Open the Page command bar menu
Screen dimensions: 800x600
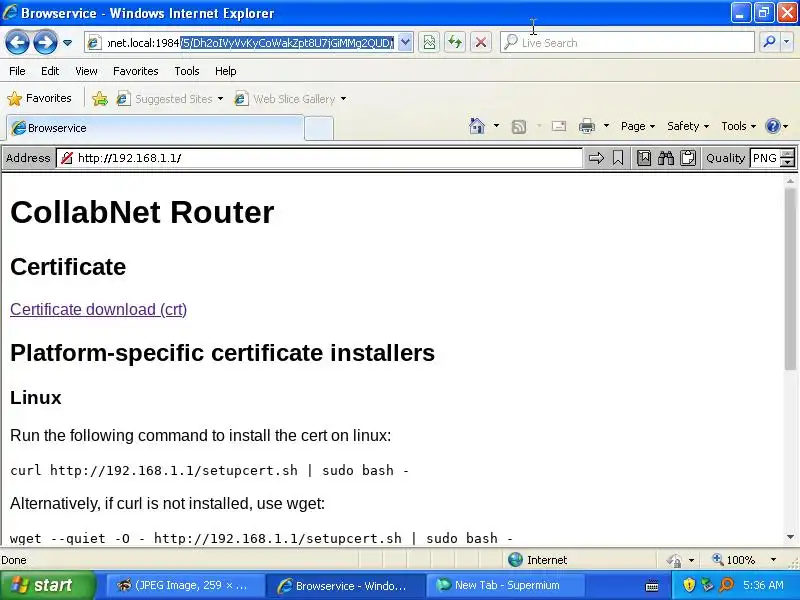pyautogui.click(x=638, y=126)
